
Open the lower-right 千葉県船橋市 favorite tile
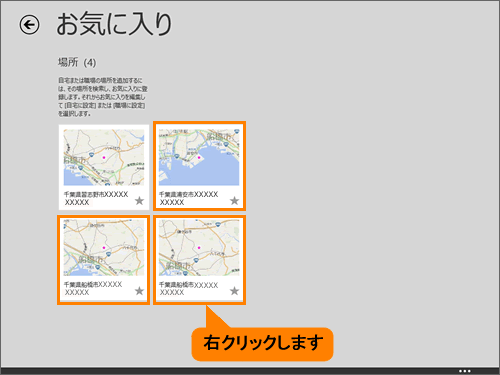point(199,260)
